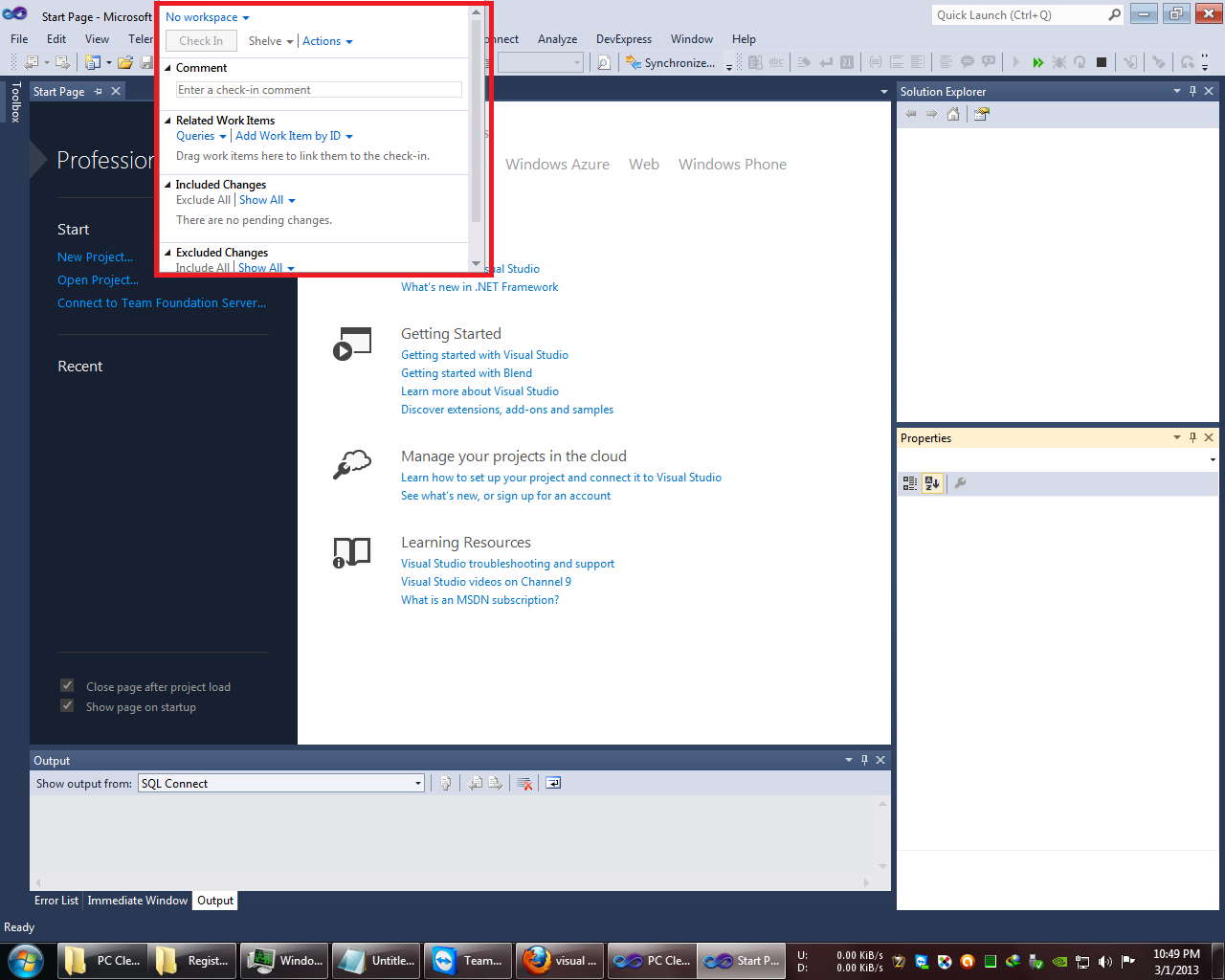This screenshot has width=1225, height=980.
Task: Open the Analyze menu
Action: point(557,39)
